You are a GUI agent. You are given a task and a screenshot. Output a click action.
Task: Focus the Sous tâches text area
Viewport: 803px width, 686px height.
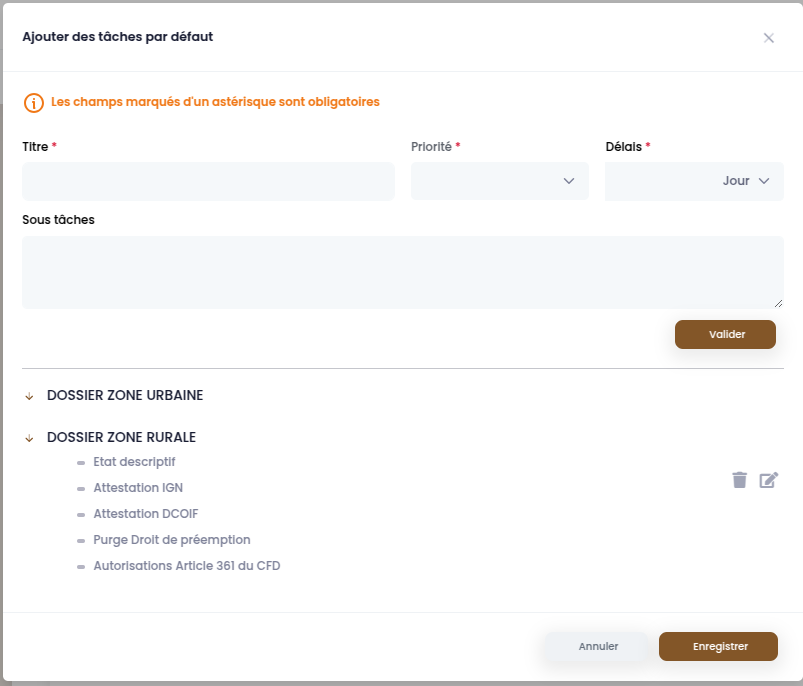pos(403,272)
